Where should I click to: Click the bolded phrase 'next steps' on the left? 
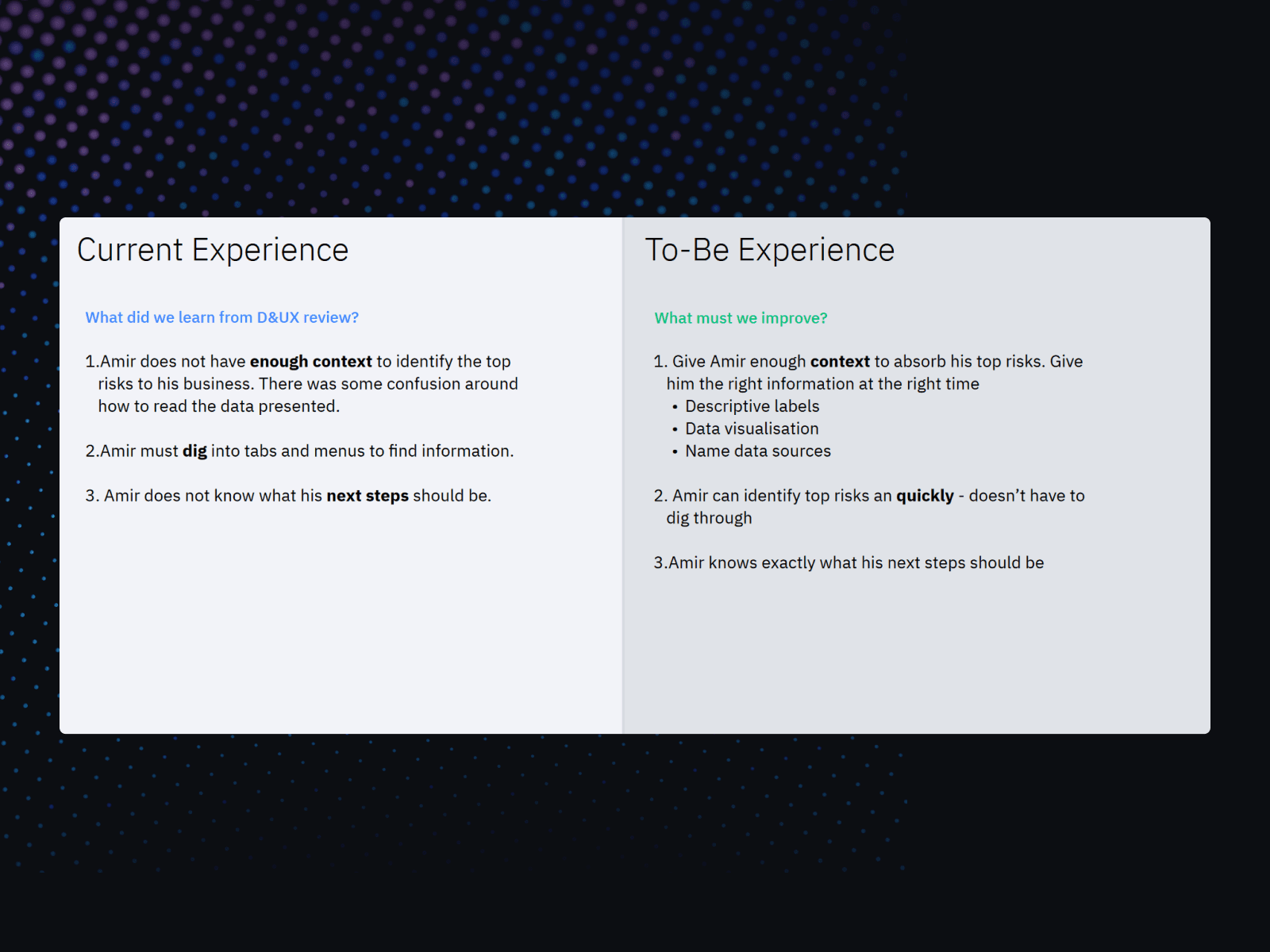[x=367, y=495]
